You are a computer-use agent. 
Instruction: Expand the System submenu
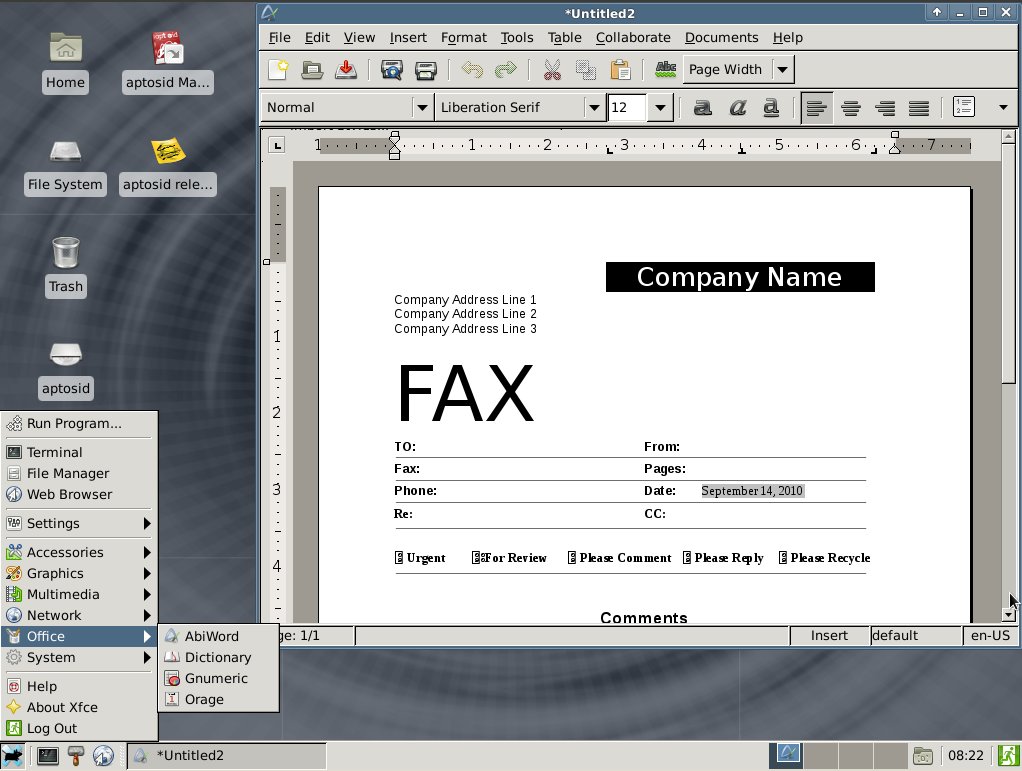[x=79, y=658]
